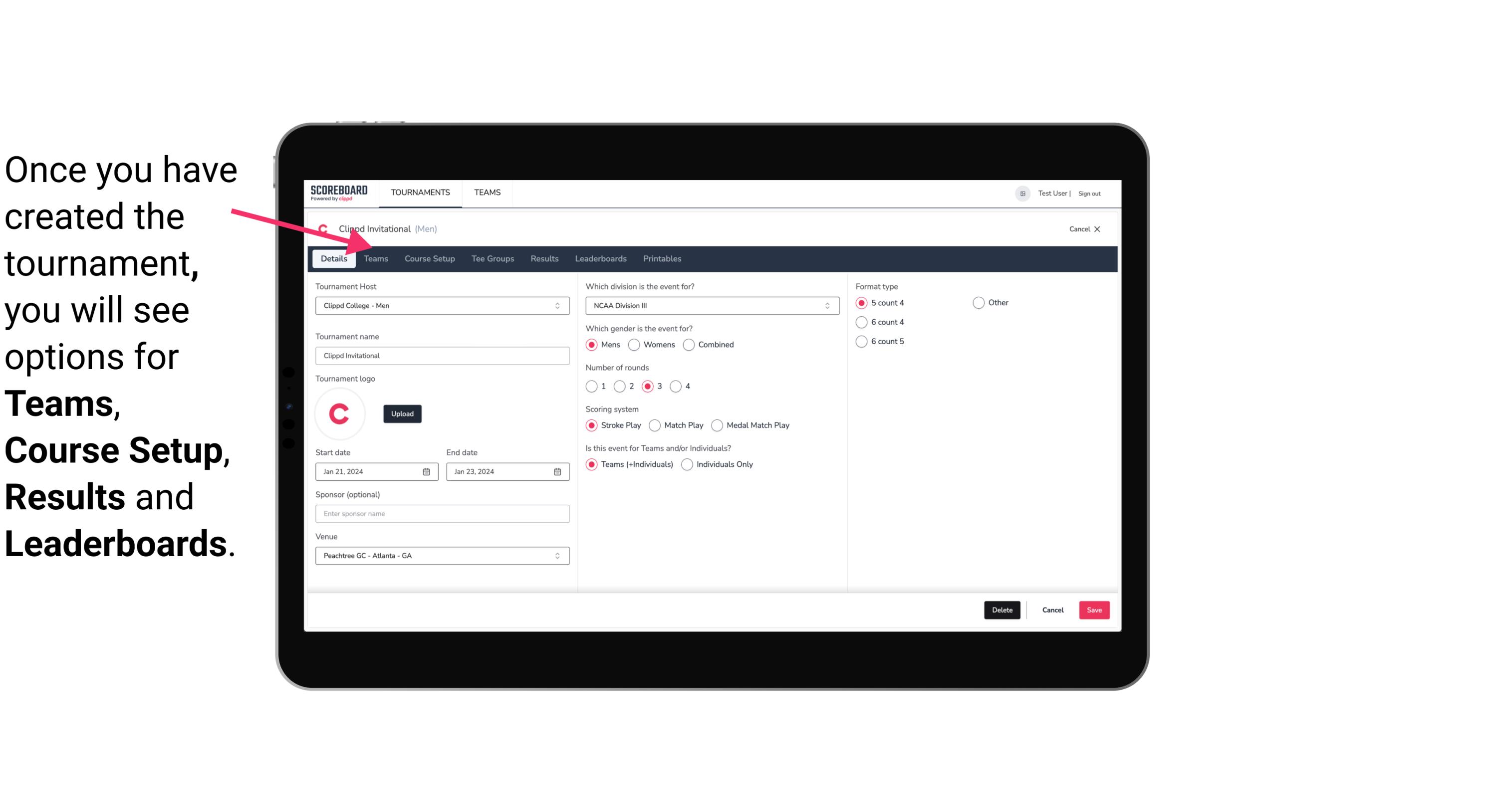Click the Sponsor optional input field

coord(442,513)
